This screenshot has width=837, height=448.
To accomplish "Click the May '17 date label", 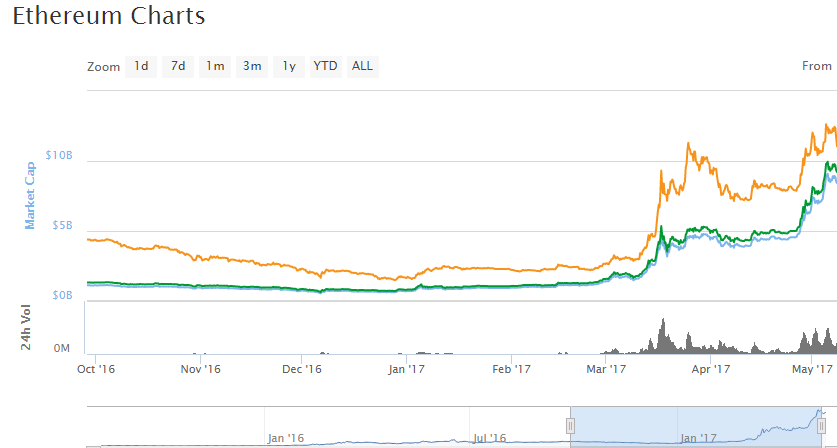I will 812,369.
